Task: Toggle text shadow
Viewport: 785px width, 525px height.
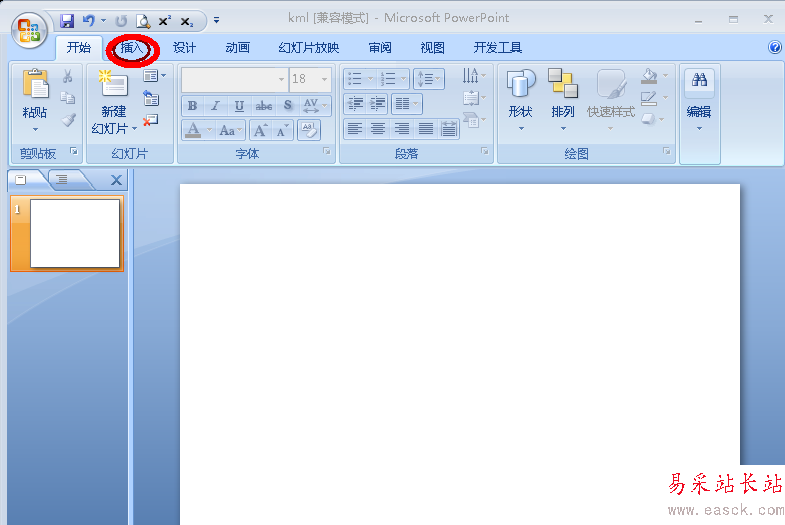Action: 287,106
